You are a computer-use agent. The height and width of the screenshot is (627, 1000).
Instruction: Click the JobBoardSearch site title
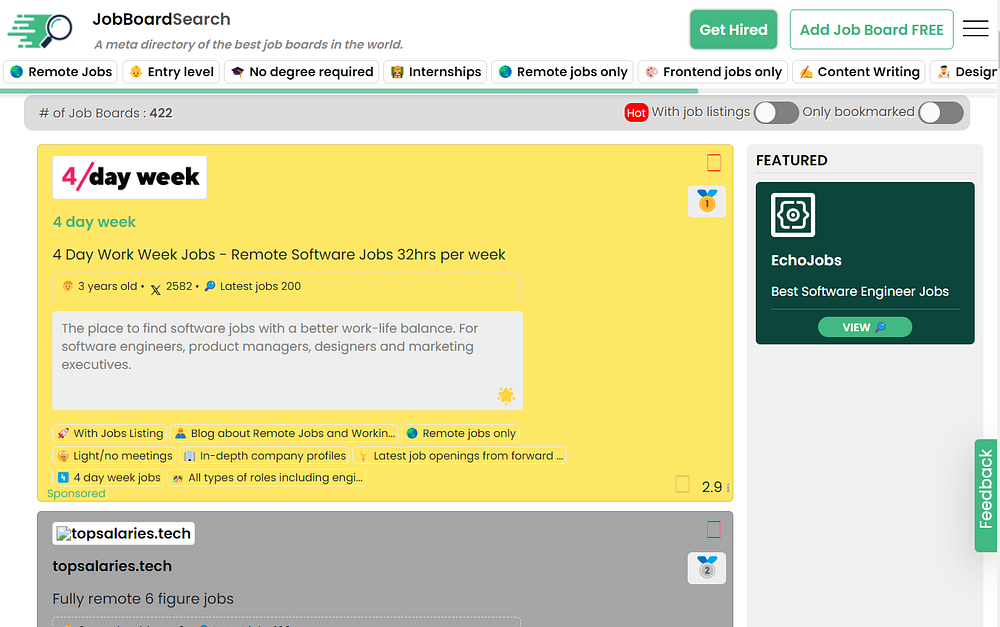coord(161,19)
